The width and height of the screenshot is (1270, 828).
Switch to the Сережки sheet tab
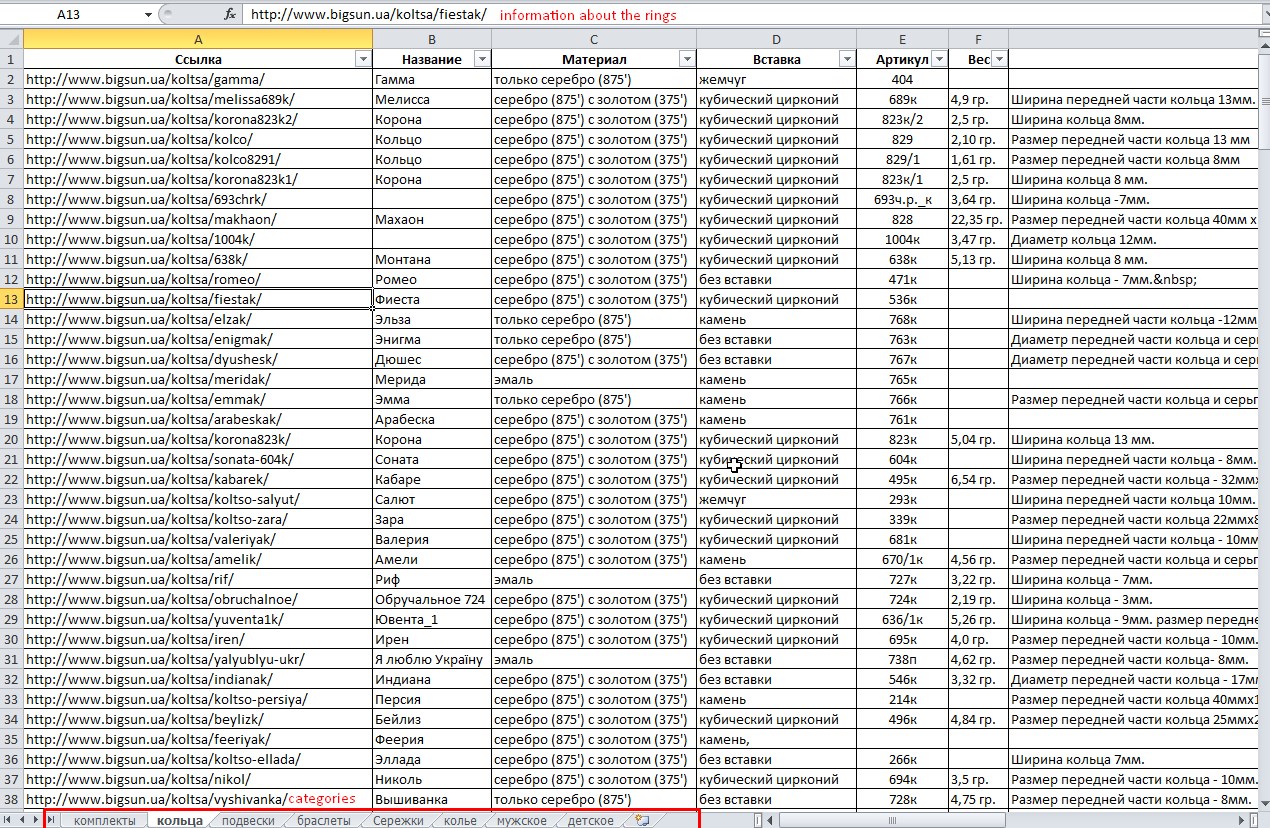click(398, 820)
